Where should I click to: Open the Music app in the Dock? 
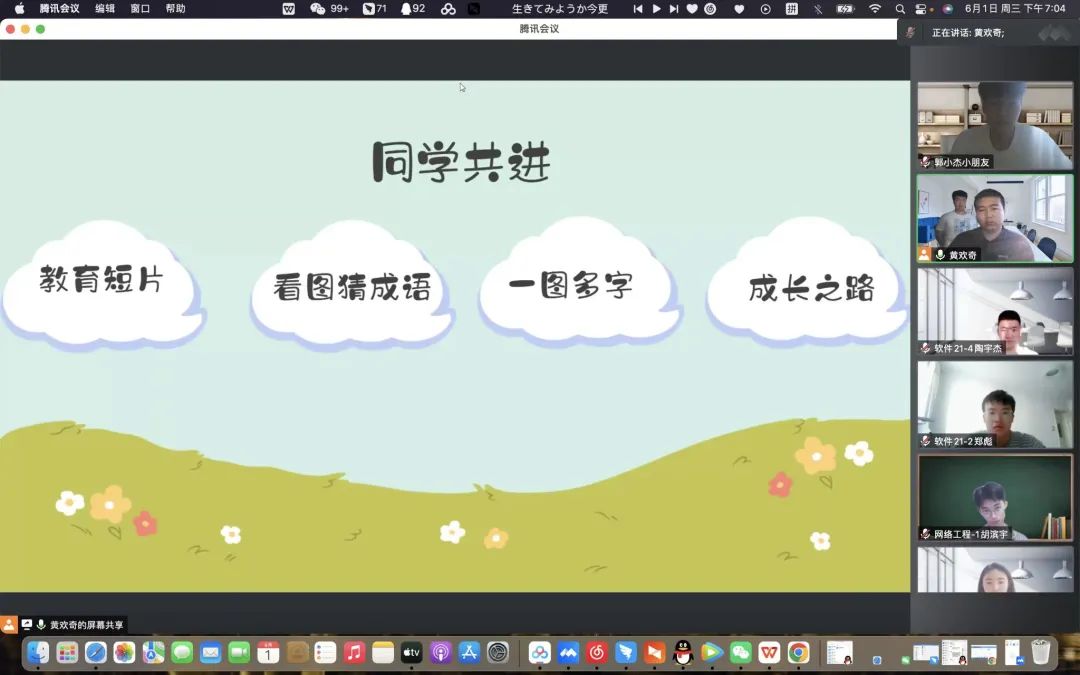tap(354, 653)
